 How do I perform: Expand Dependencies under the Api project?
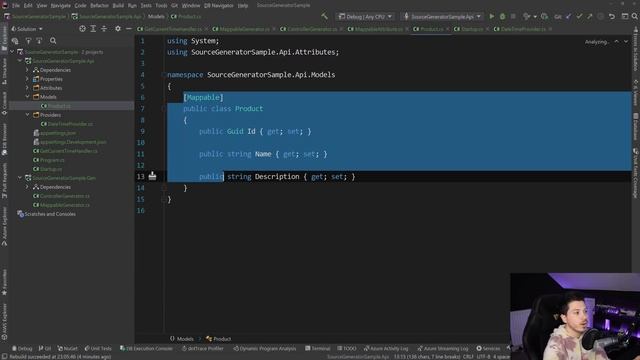click(x=27, y=70)
